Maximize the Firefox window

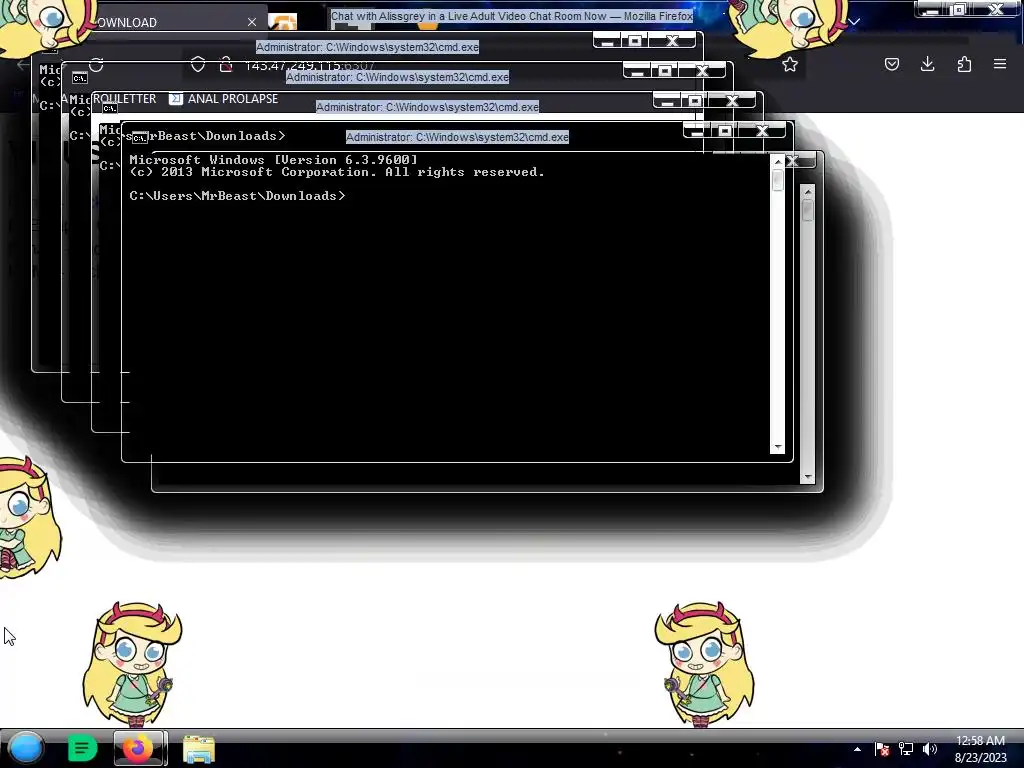[959, 10]
